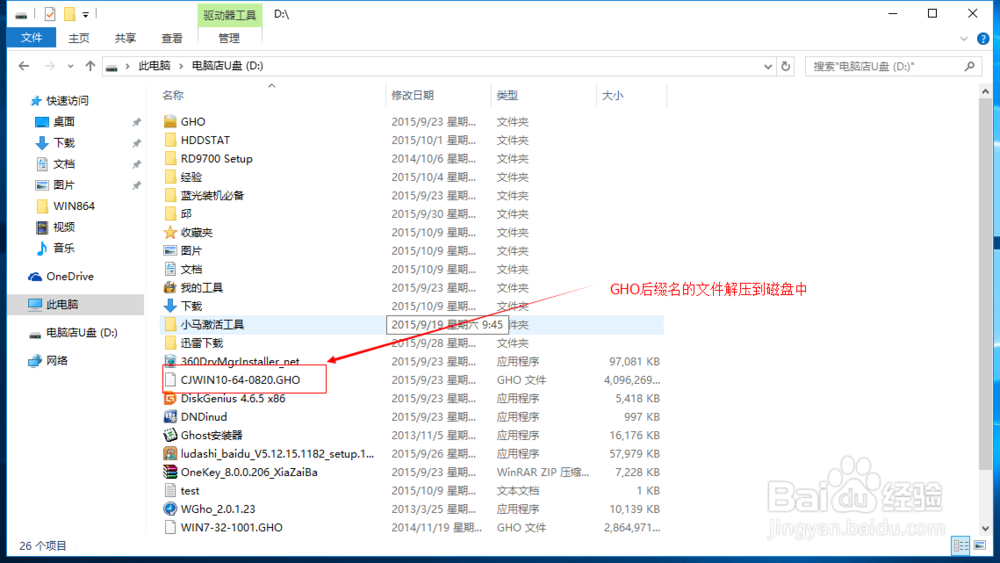The height and width of the screenshot is (563, 1000).
Task: Select the DiskGenius 4.6.5 x86 icon
Action: (x=170, y=398)
